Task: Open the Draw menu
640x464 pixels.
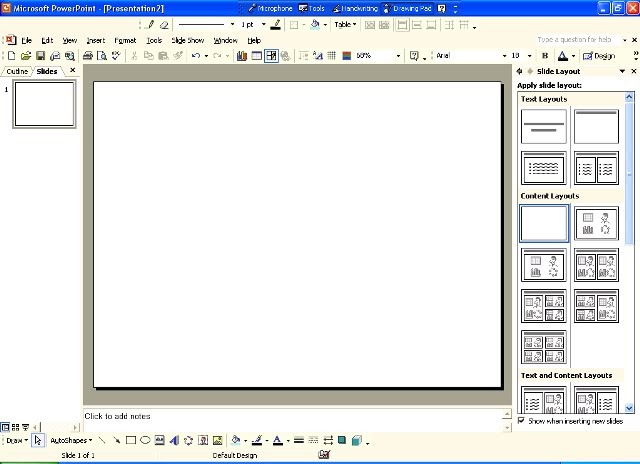Action: pyautogui.click(x=16, y=440)
